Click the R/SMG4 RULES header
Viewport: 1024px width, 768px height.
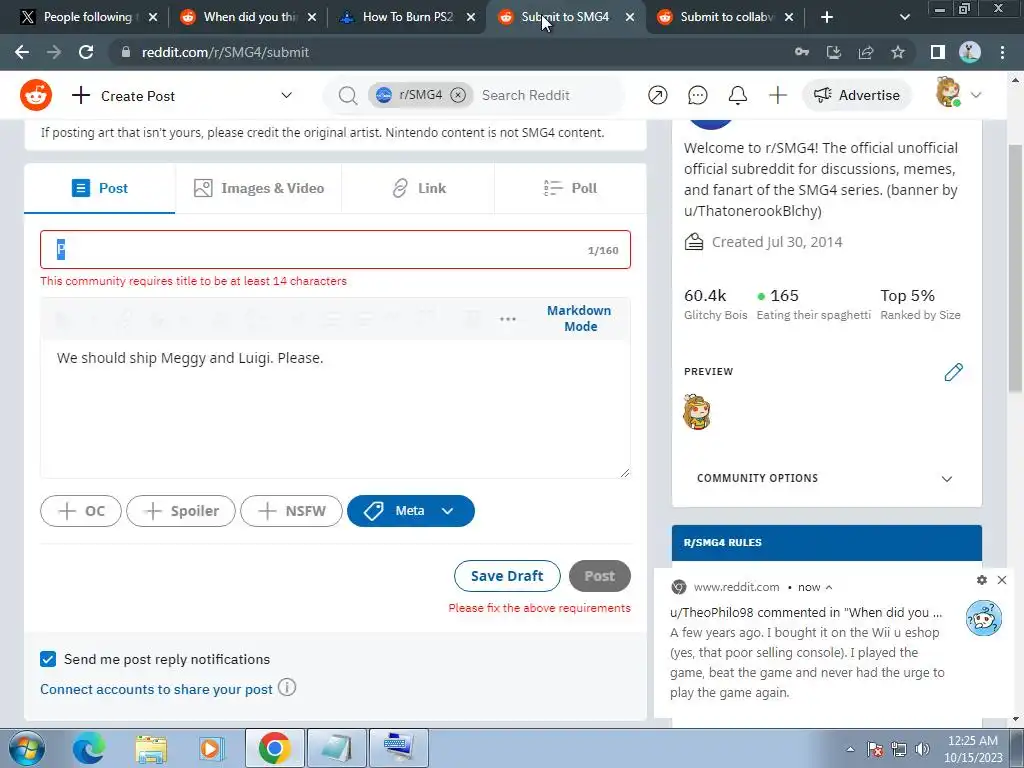pos(827,543)
